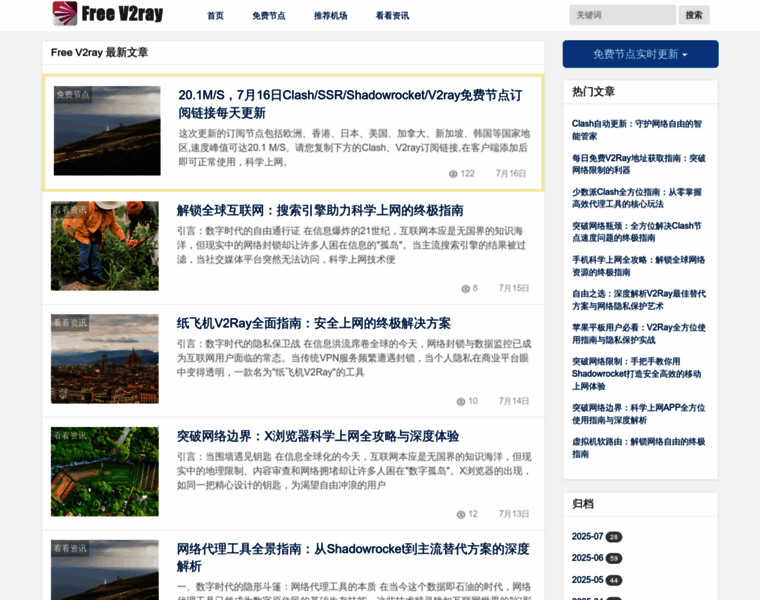Open hot article 自由之选 V2Ray最佳替代方案
This screenshot has height=600, width=760.
pyautogui.click(x=638, y=300)
